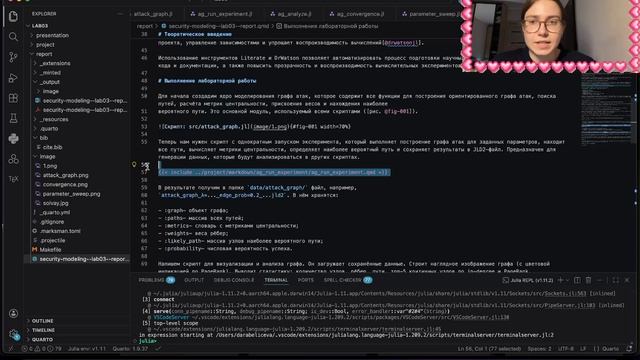Collapse the bib folder
The width and height of the screenshot is (640, 360).
44,138
